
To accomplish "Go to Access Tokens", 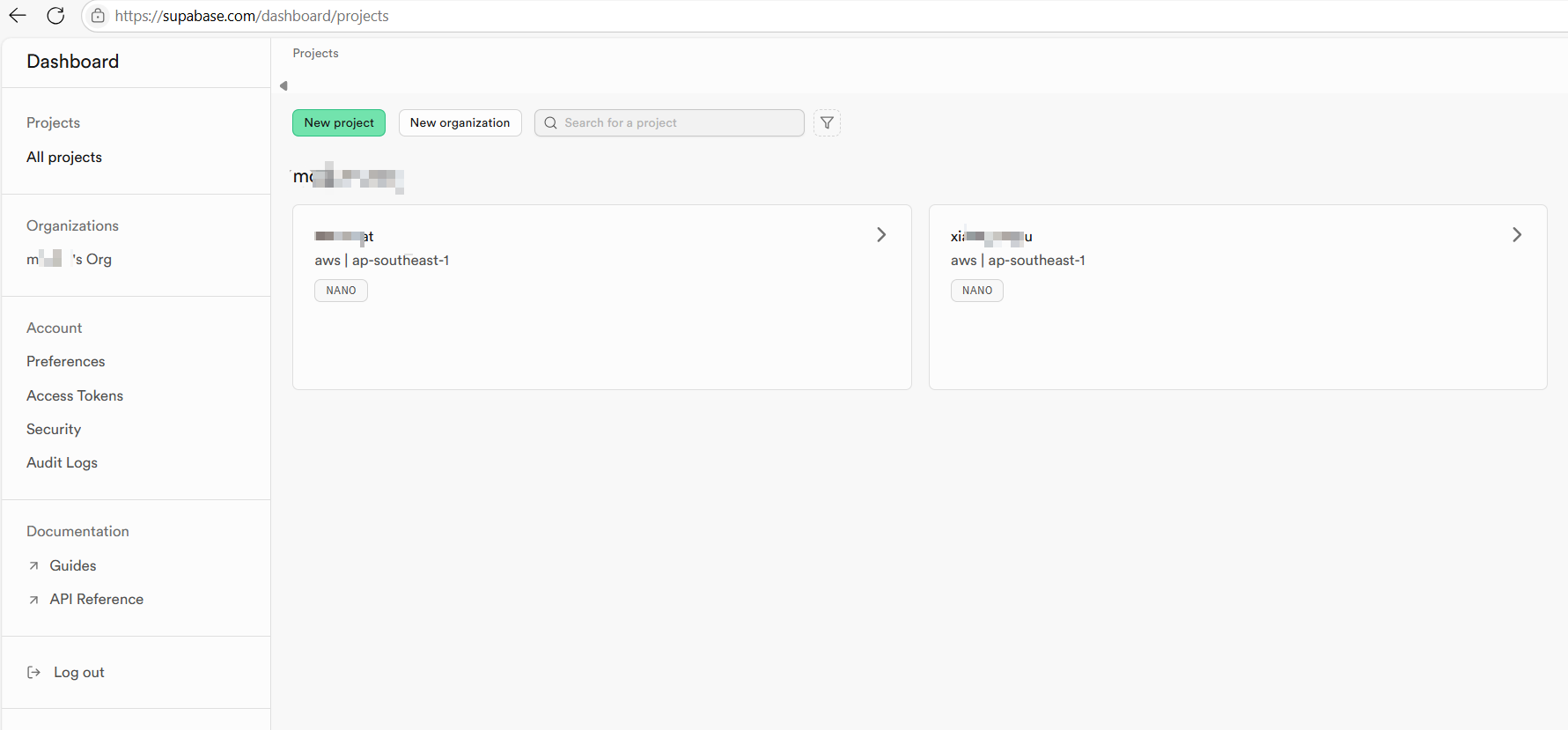I will click(75, 395).
